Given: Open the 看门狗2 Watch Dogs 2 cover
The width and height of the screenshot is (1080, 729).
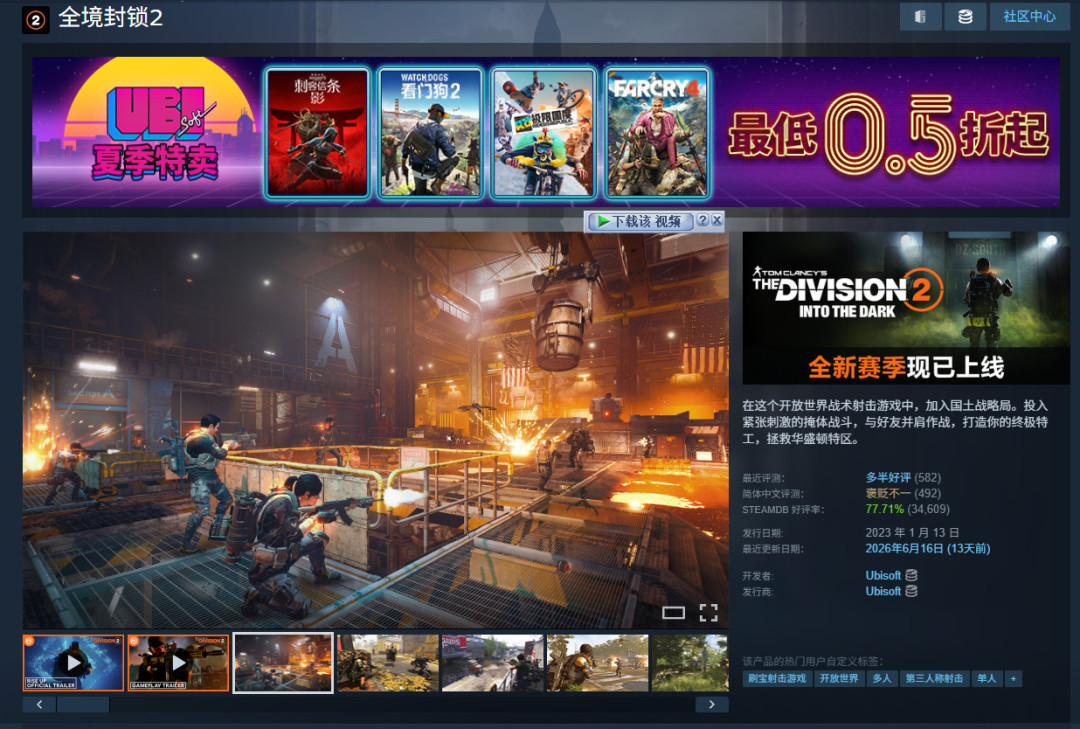Looking at the screenshot, I should tap(430, 133).
